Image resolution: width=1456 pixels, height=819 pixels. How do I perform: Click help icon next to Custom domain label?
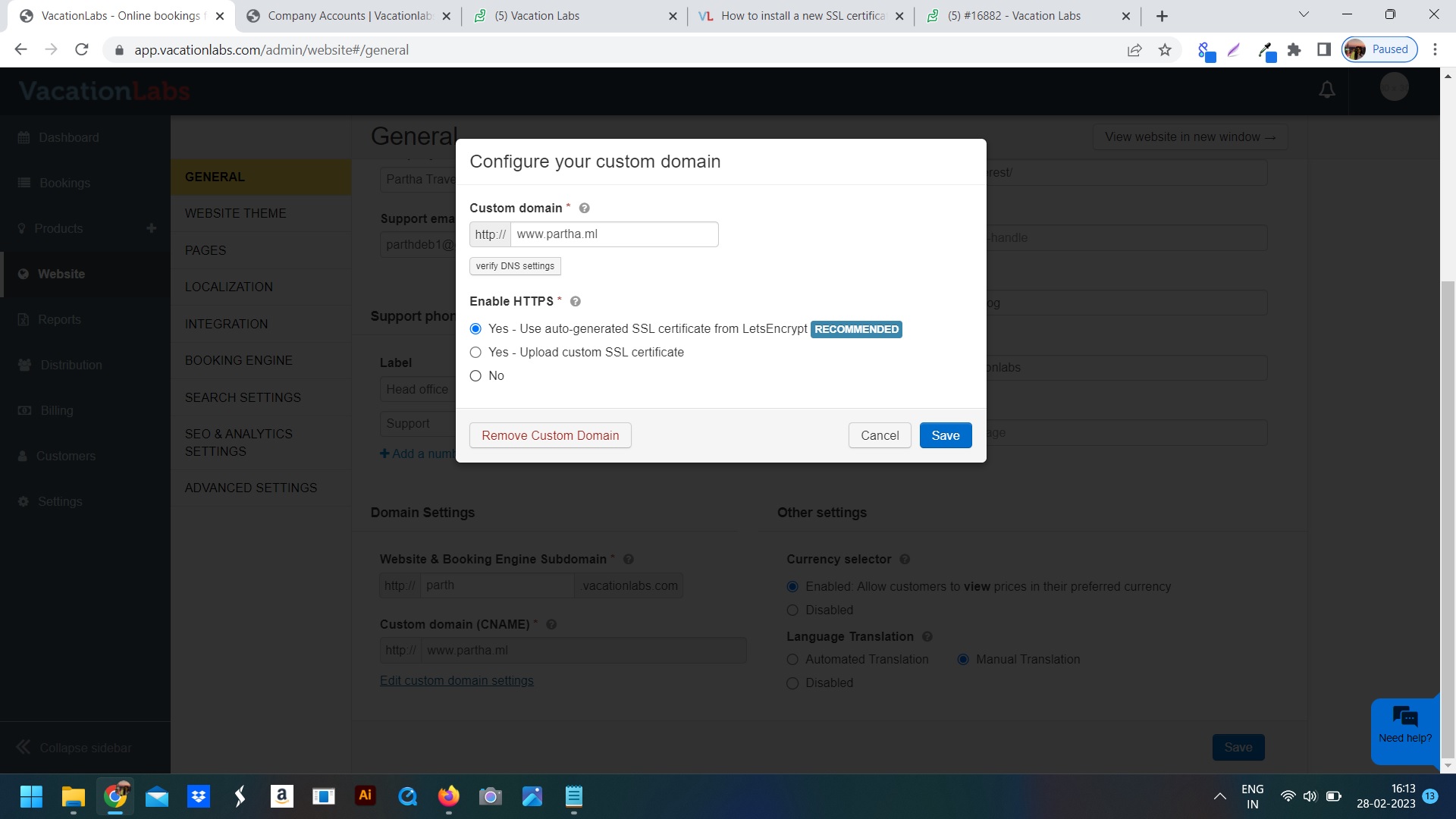pyautogui.click(x=584, y=209)
